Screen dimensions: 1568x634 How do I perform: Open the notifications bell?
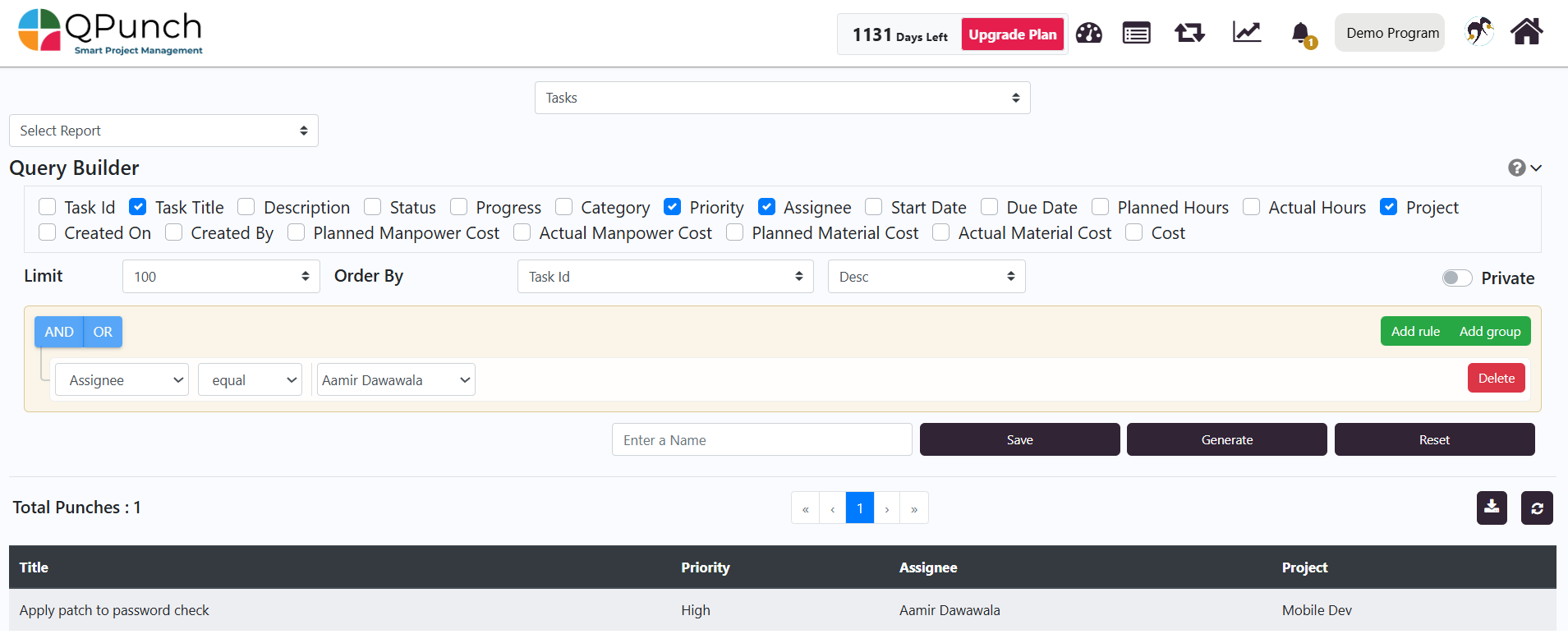(1300, 34)
